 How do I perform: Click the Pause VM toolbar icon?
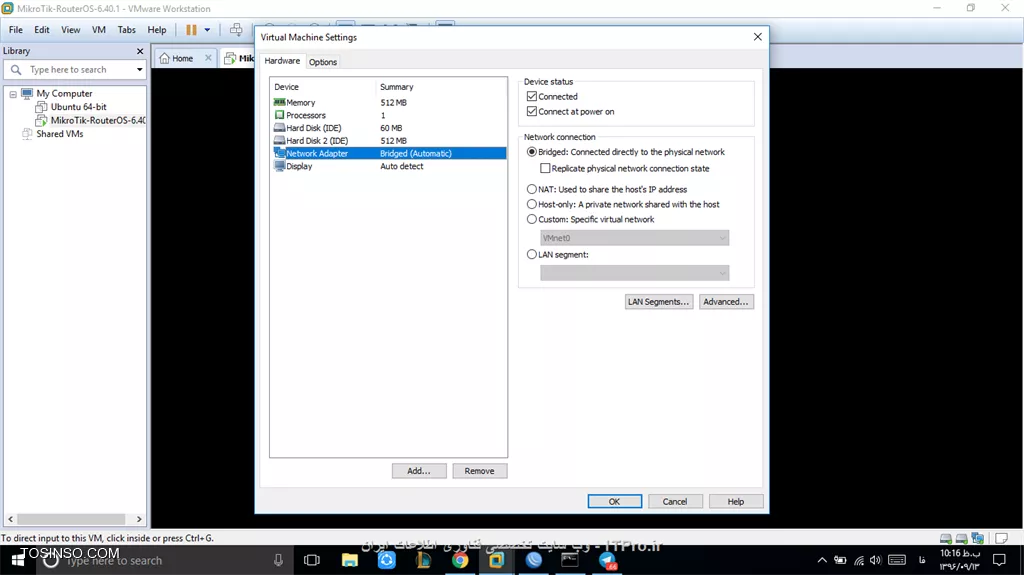(x=191, y=29)
